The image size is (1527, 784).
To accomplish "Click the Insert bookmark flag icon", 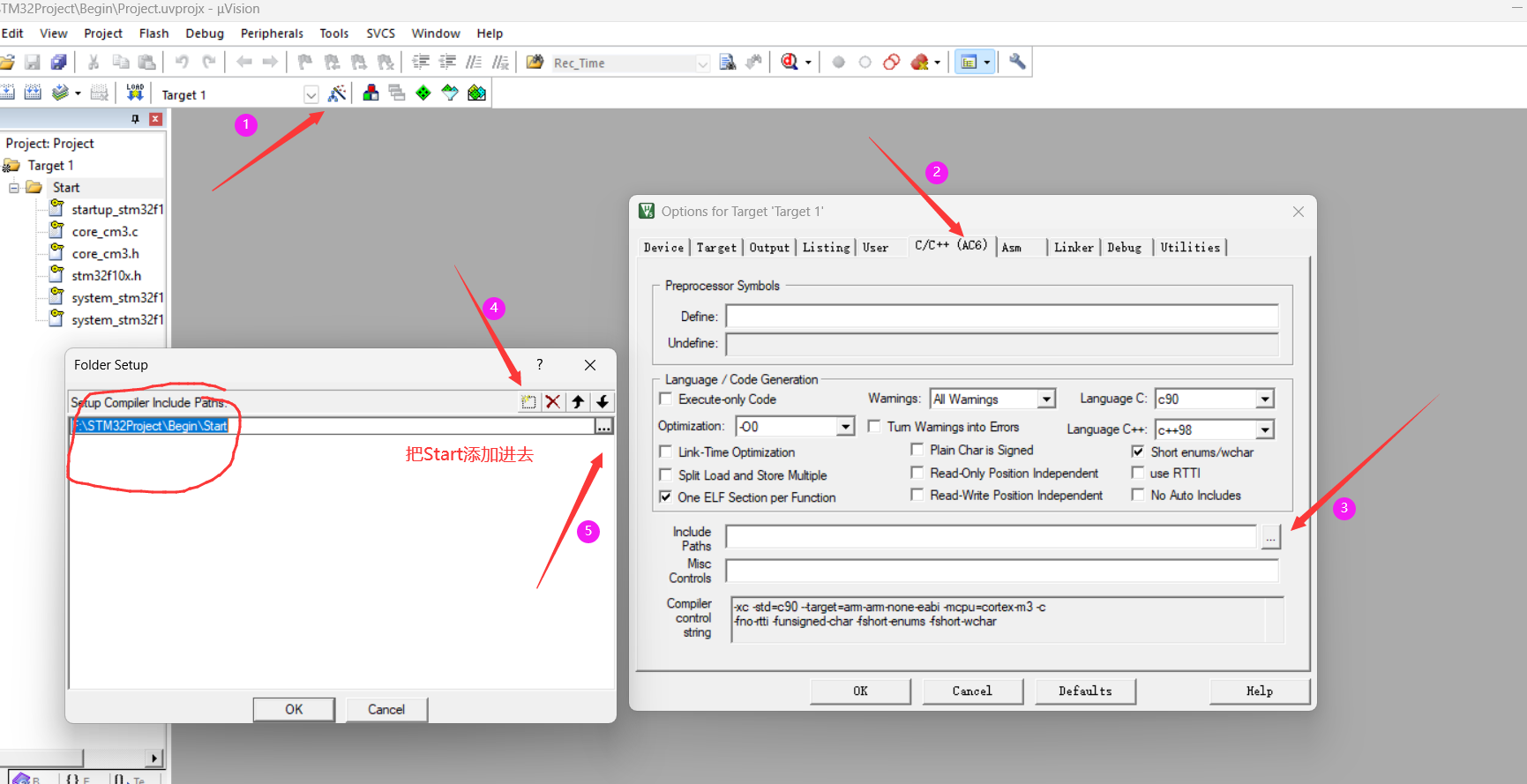I will 305,62.
